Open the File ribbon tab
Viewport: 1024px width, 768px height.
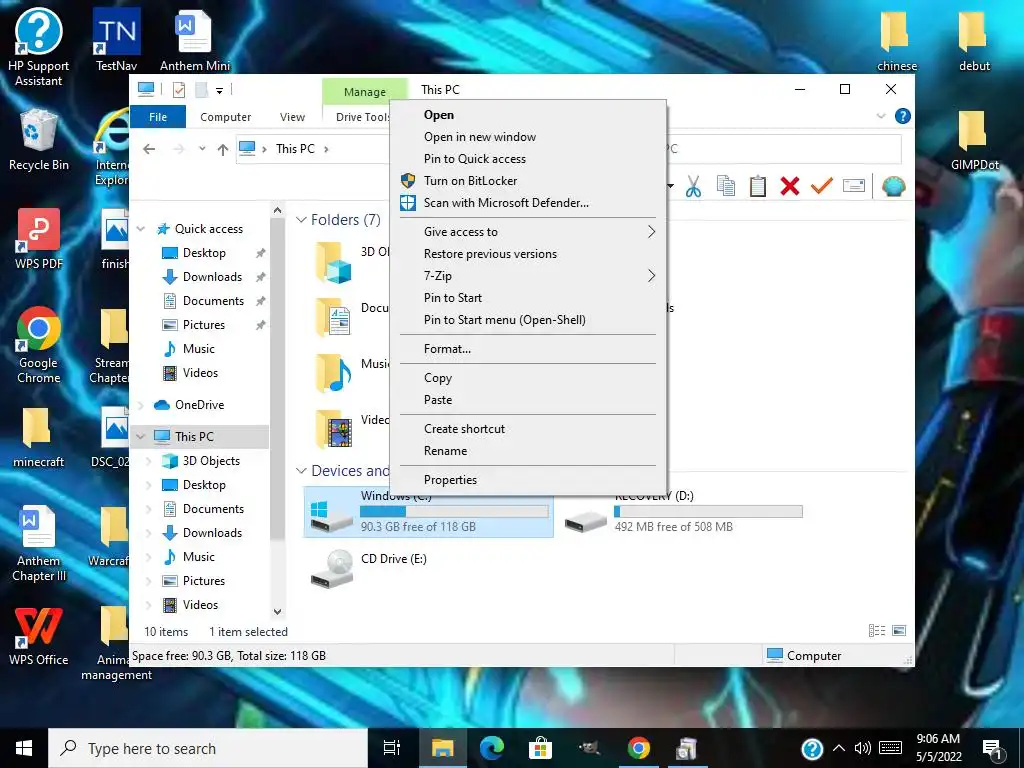(158, 117)
